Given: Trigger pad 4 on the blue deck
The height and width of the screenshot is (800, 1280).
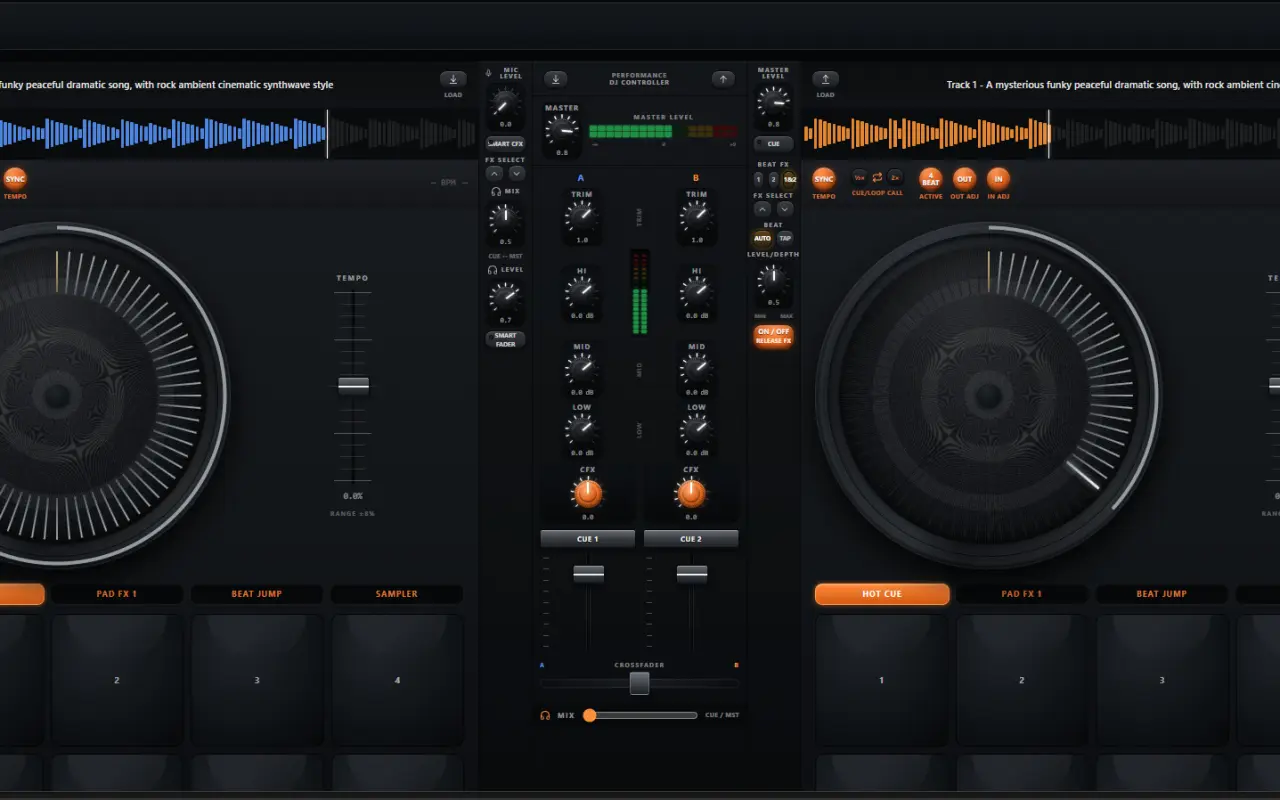Looking at the screenshot, I should point(397,680).
